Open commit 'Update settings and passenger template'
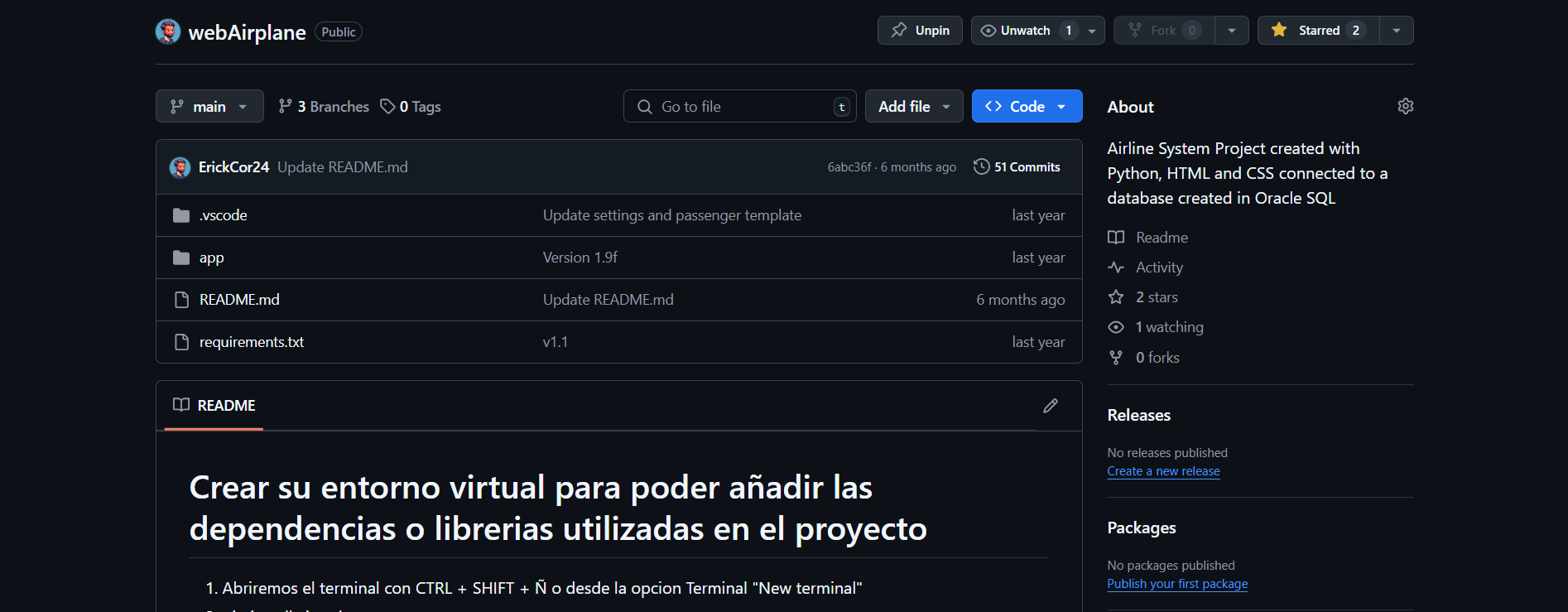This screenshot has width=1568, height=612. point(672,215)
